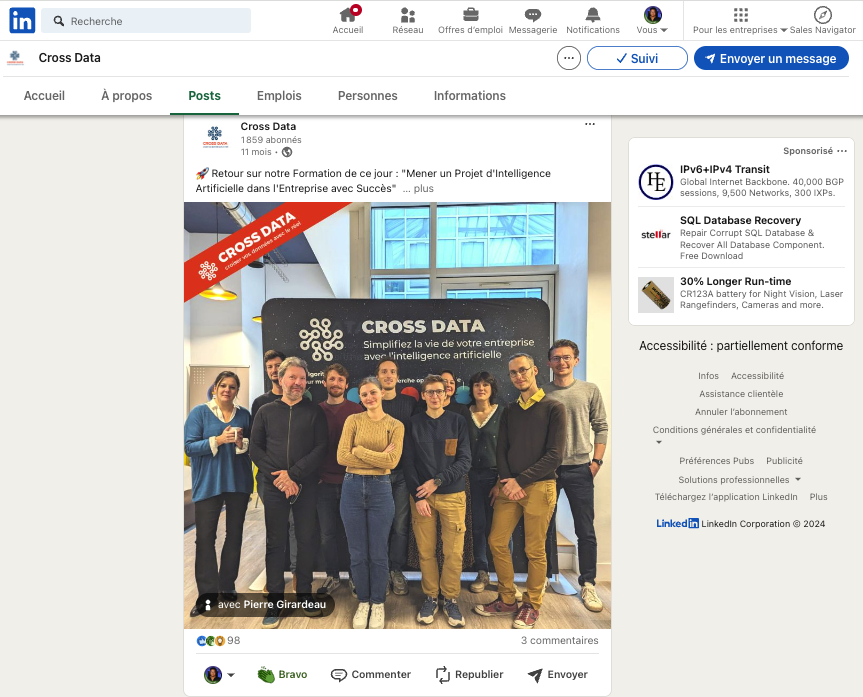Viewport: 863px width, 697px height.
Task: Open the LinkedIn home logo
Action: point(22,20)
